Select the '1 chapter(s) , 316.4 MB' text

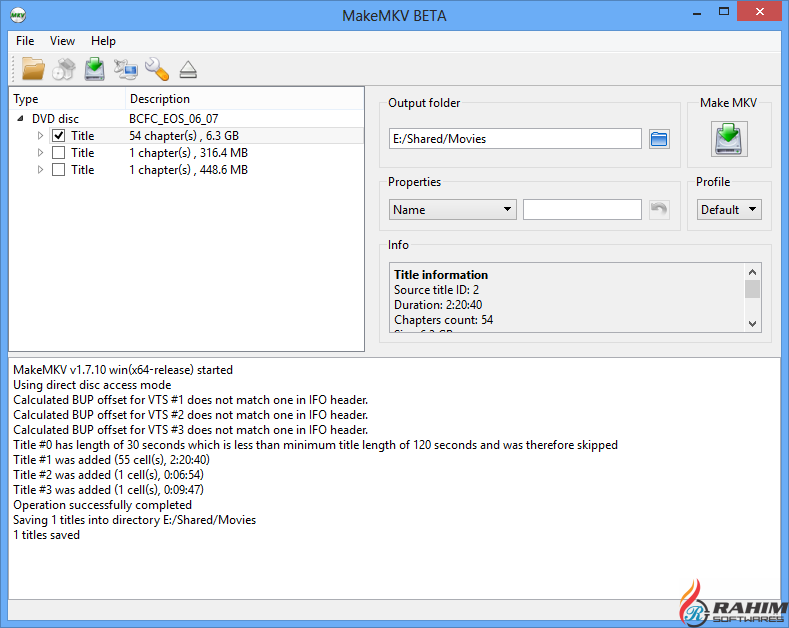click(x=188, y=153)
